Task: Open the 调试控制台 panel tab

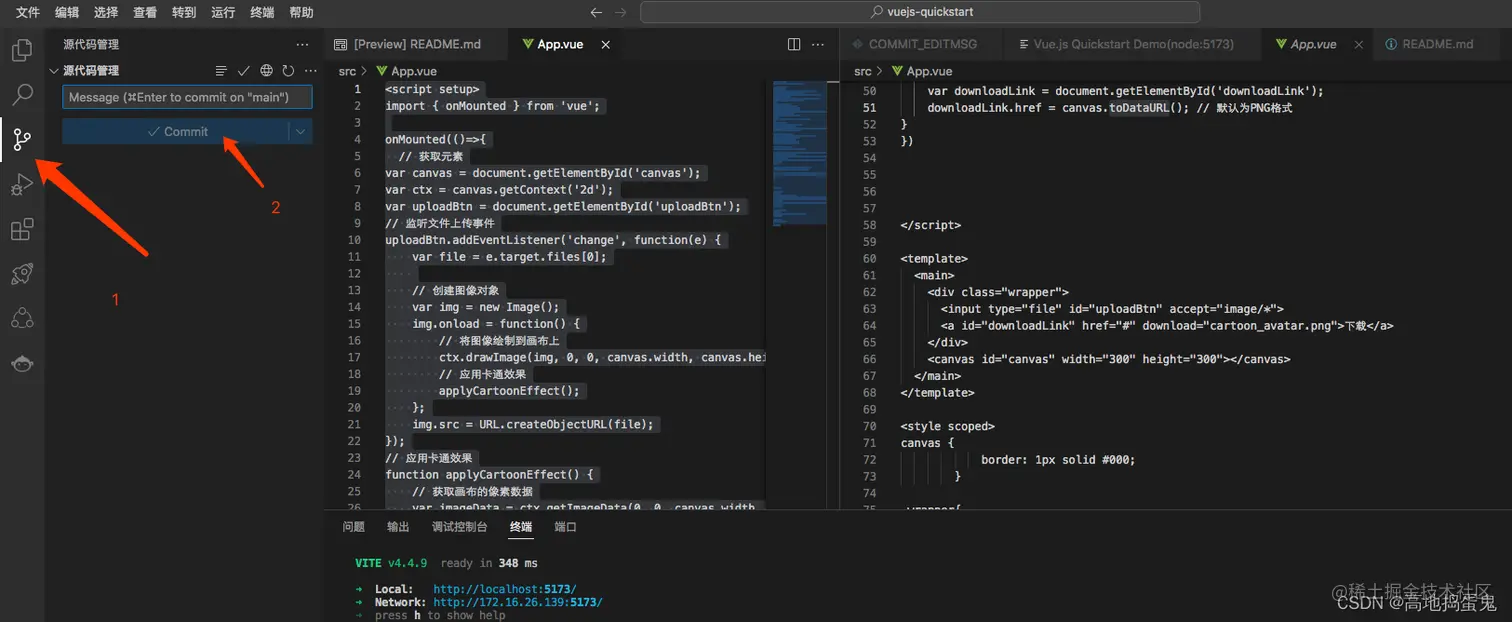Action: 460,527
